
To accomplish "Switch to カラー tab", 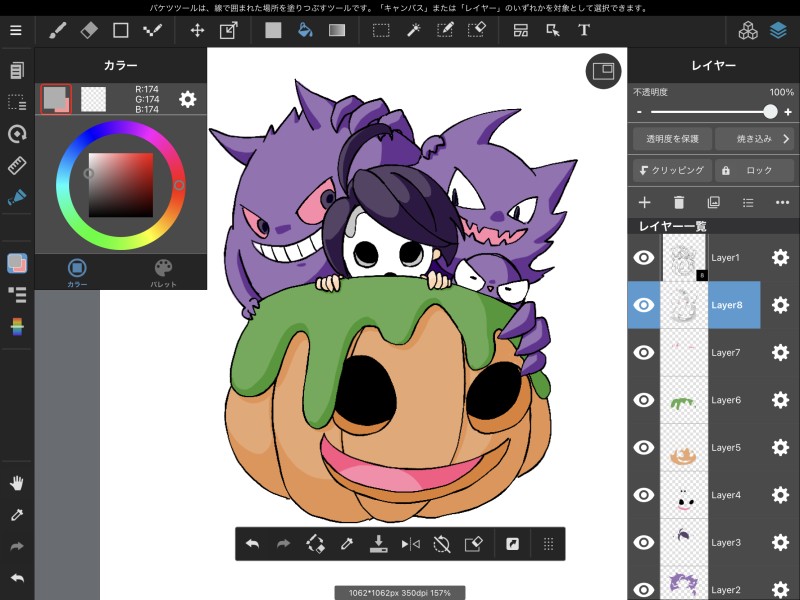I will tap(77, 273).
